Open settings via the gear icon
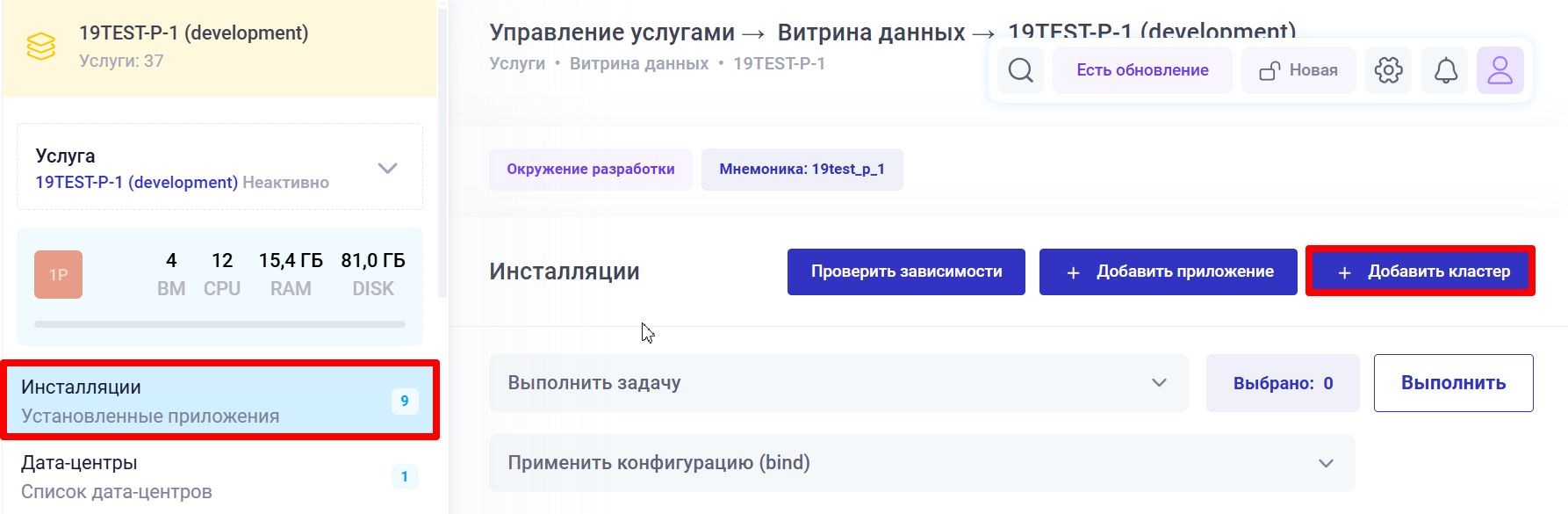 (x=1388, y=70)
